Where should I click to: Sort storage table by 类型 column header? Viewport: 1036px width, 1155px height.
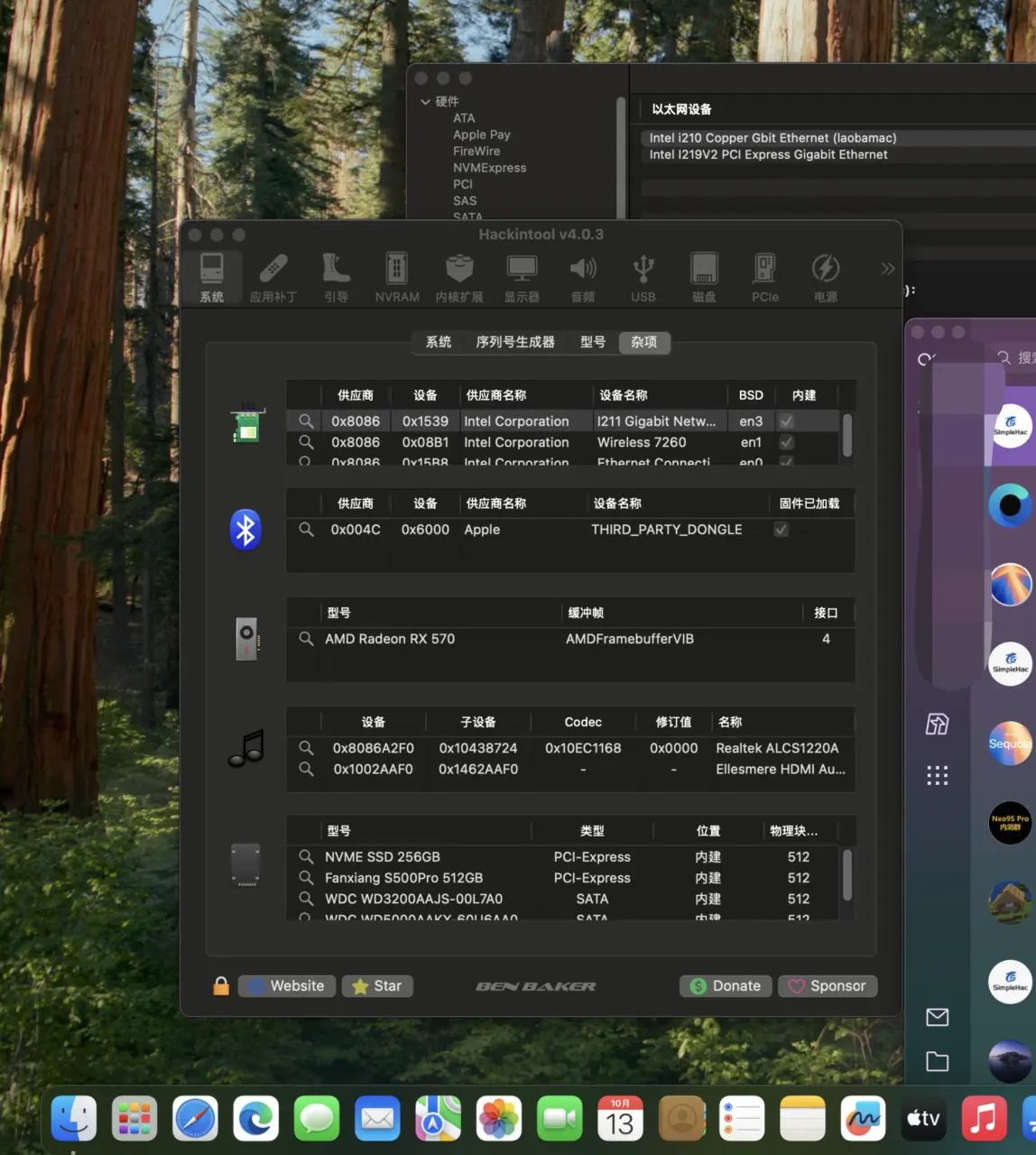(592, 831)
